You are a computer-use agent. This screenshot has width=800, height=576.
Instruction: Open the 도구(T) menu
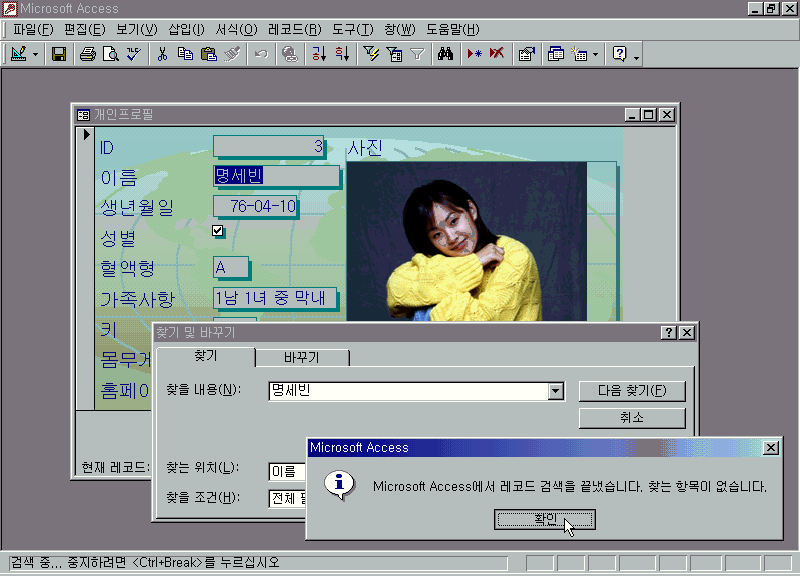click(353, 30)
